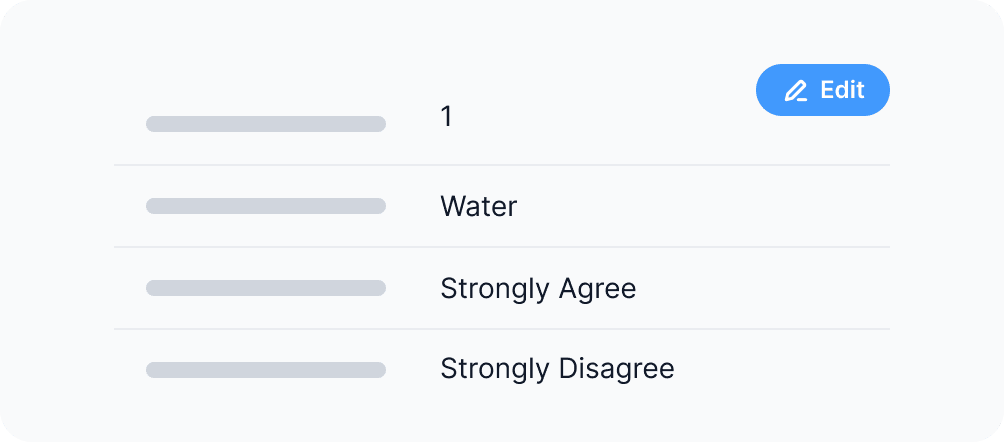This screenshot has width=1004, height=442.
Task: Click the gray placeholder label beside "1"
Action: point(265,124)
